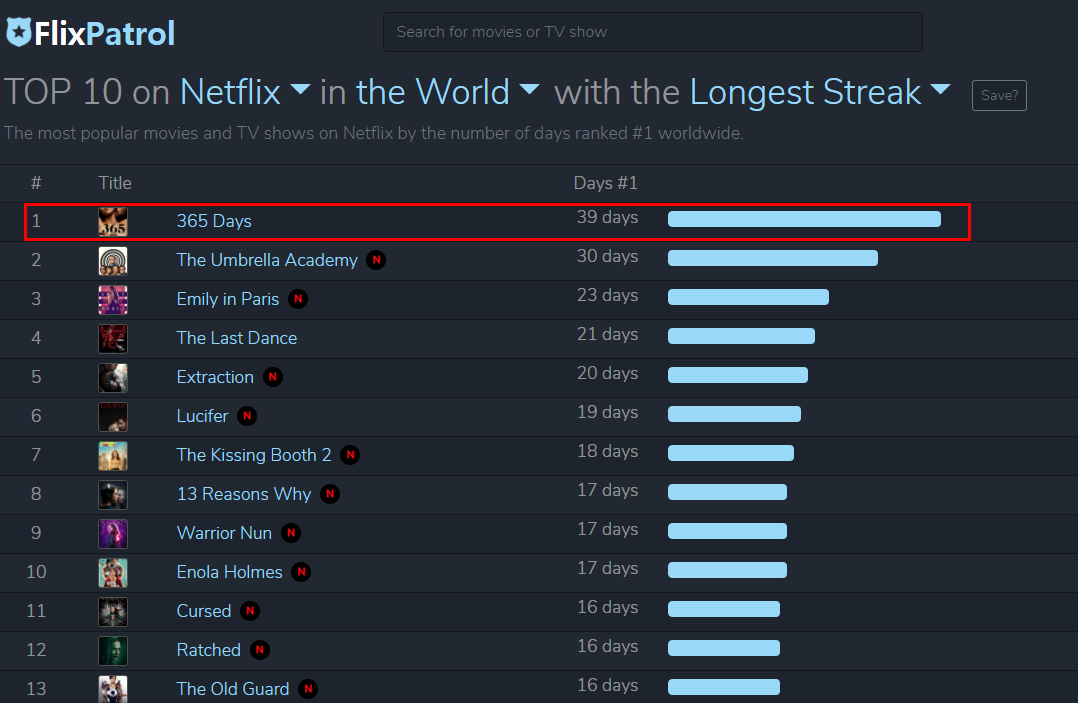Click the Netflix N badge beside The Umbrella Academy

coord(376,260)
